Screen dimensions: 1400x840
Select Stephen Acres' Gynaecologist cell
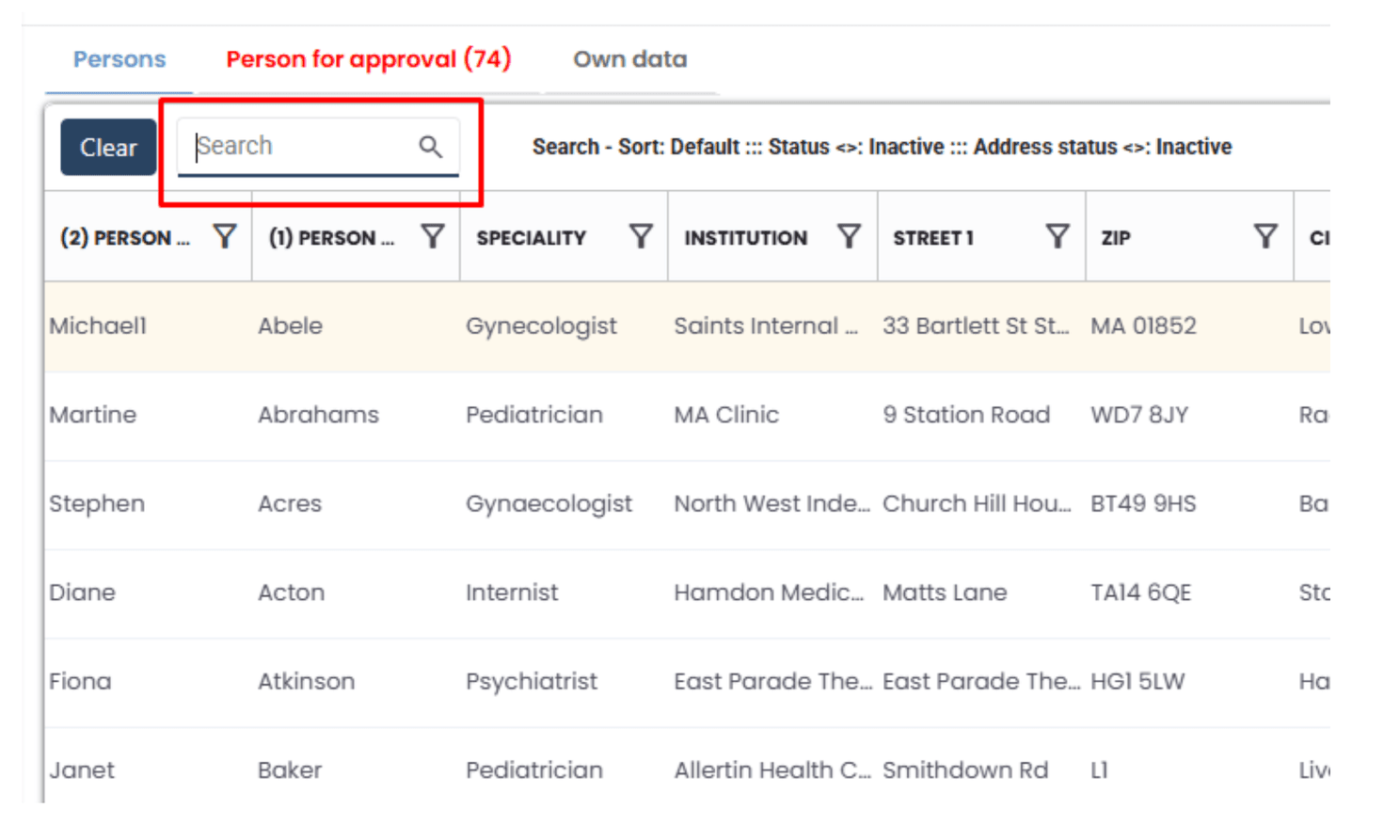(x=549, y=504)
